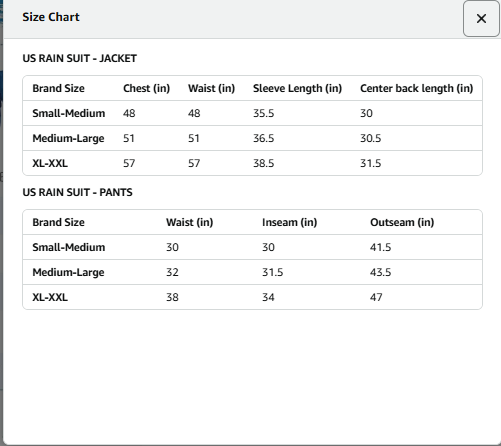
Task: Click the Center back length (in) header
Action: [417, 88]
